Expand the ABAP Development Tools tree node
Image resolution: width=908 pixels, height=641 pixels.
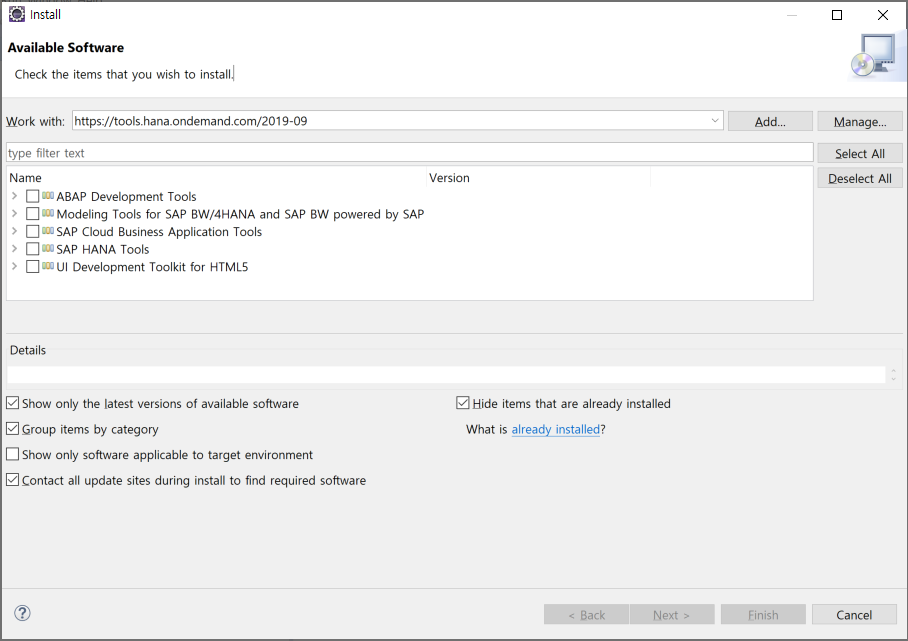coord(14,196)
